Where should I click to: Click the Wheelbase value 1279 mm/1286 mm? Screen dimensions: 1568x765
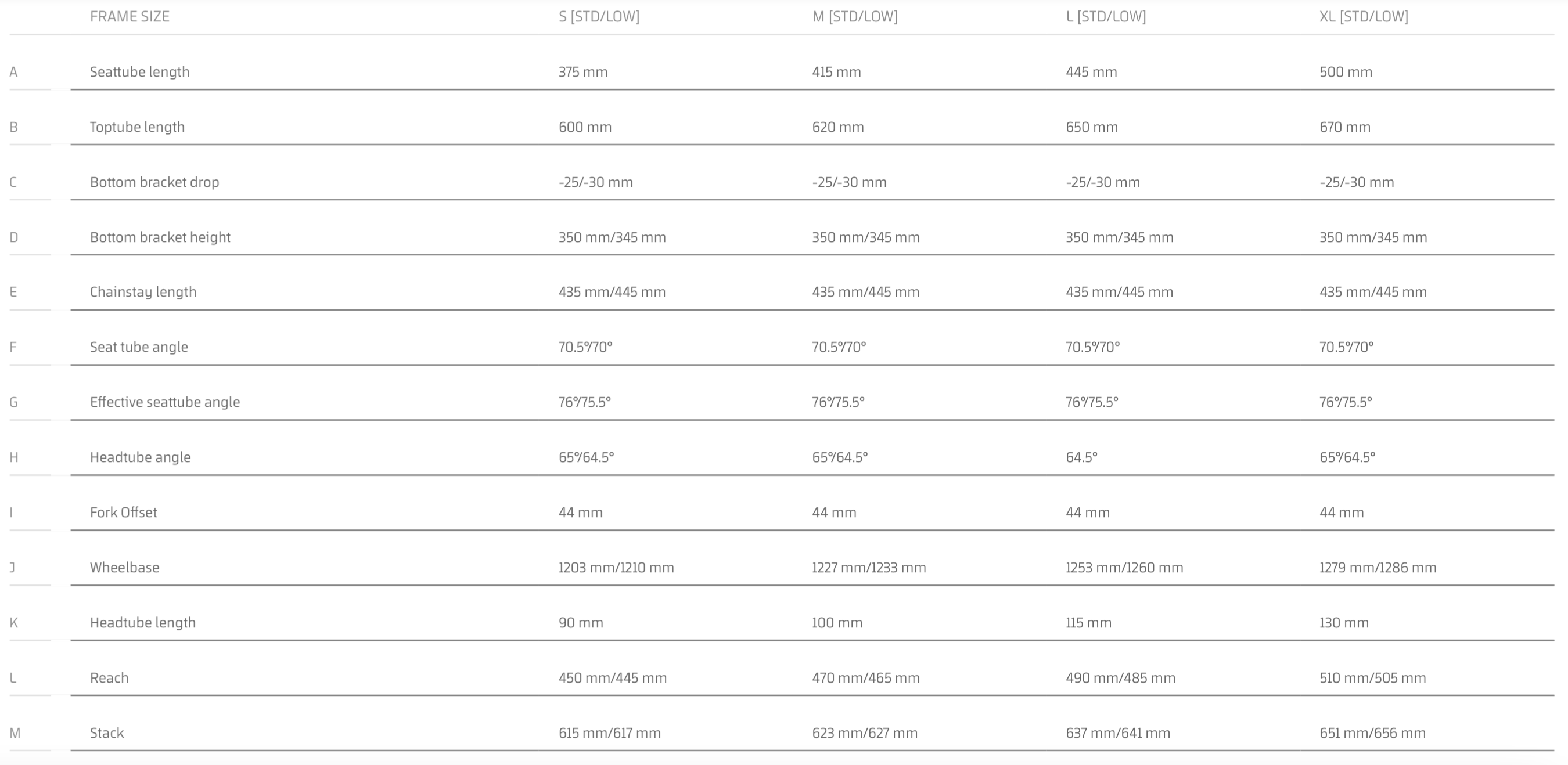[1378, 568]
